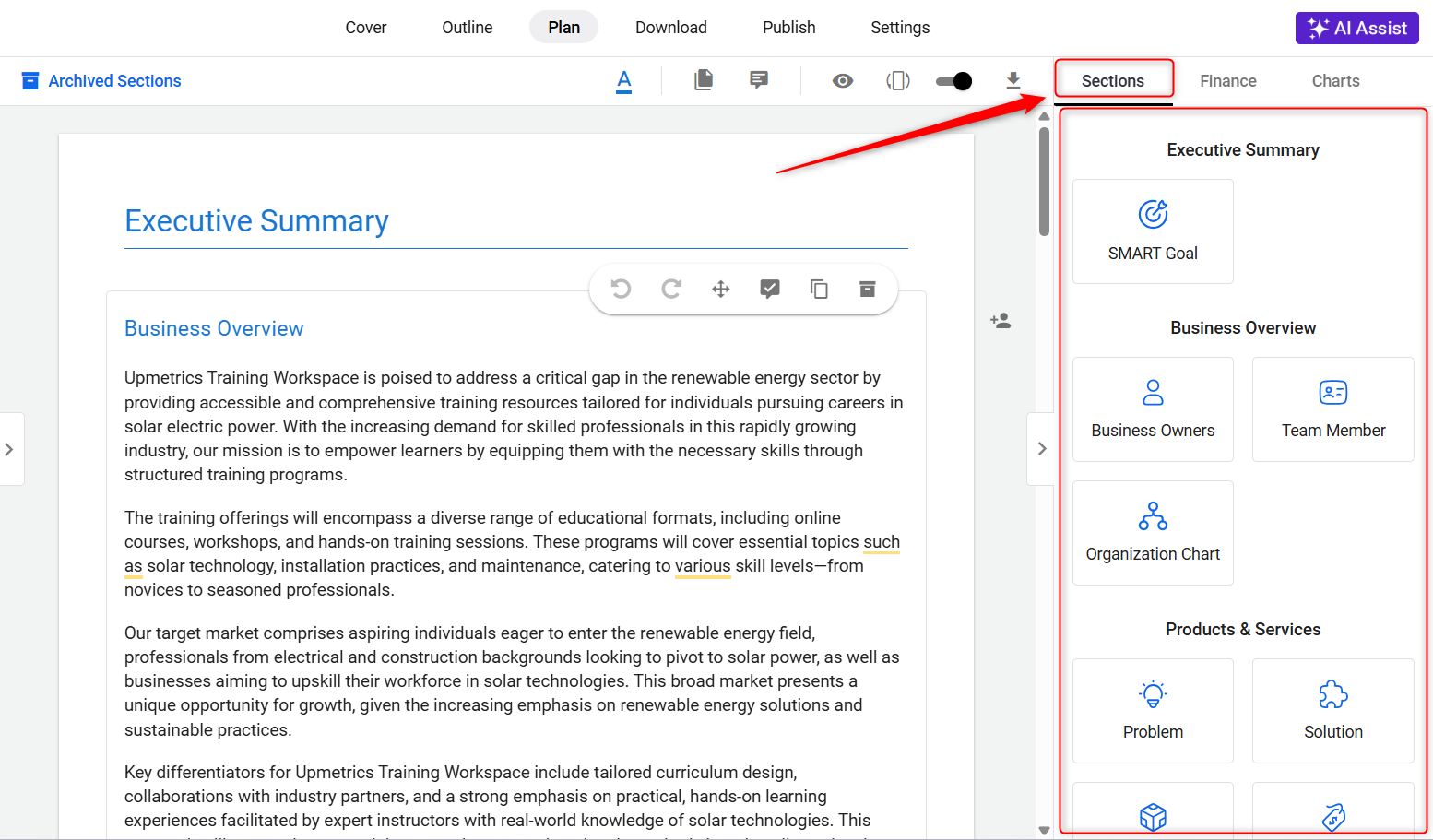Select the Plan tab
Image resolution: width=1433 pixels, height=840 pixels.
click(564, 28)
